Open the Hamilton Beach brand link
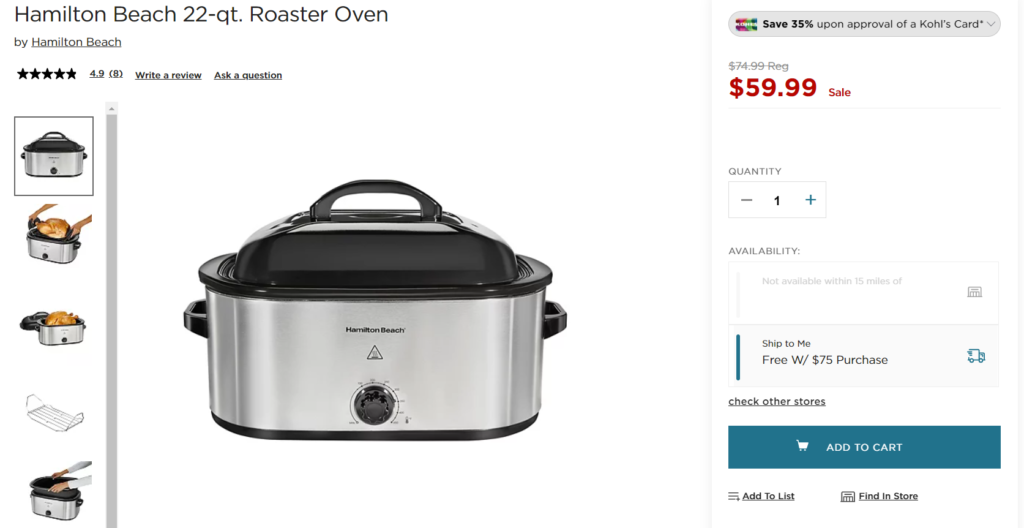1024x528 pixels. tap(76, 42)
